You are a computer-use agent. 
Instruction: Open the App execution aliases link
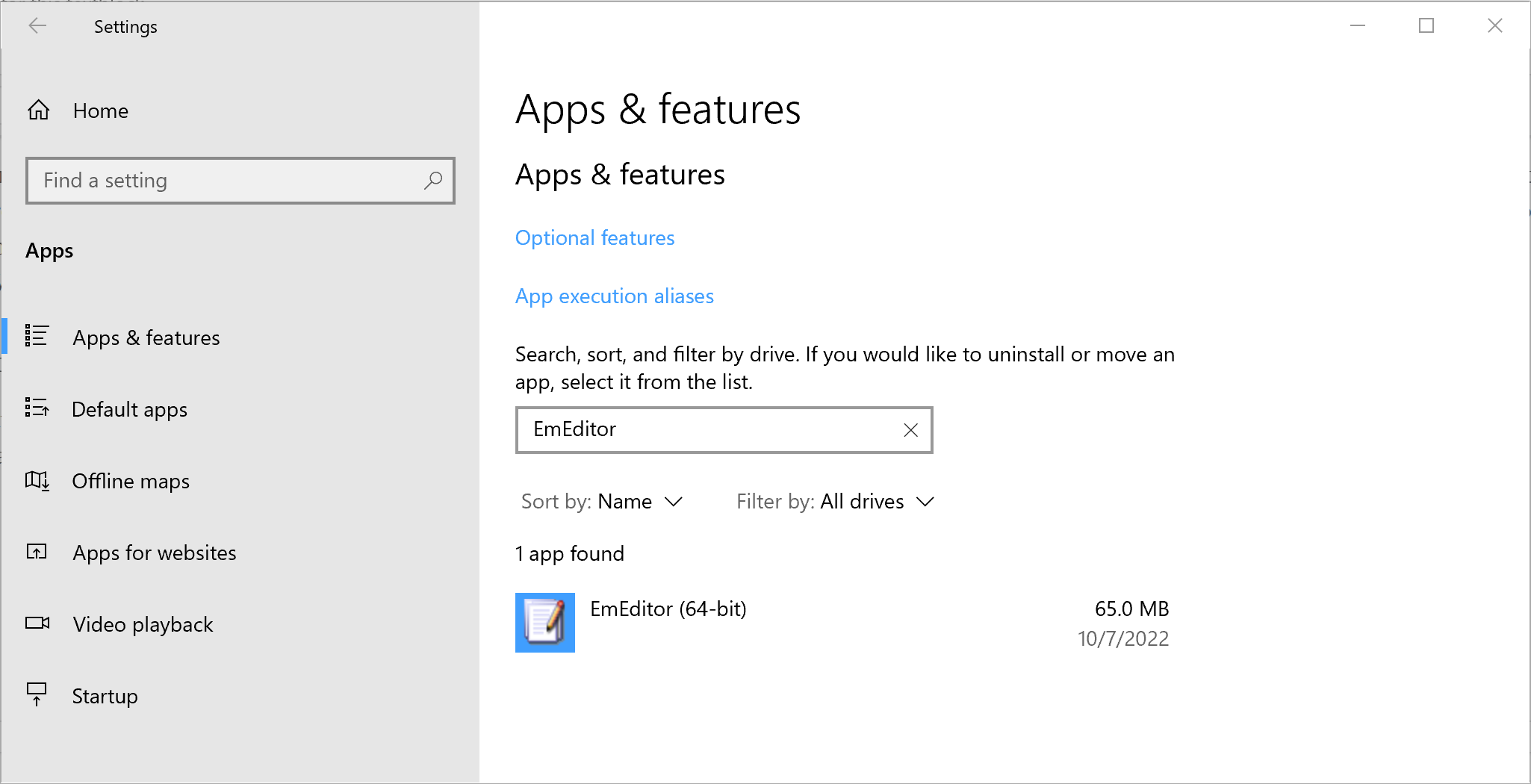615,296
